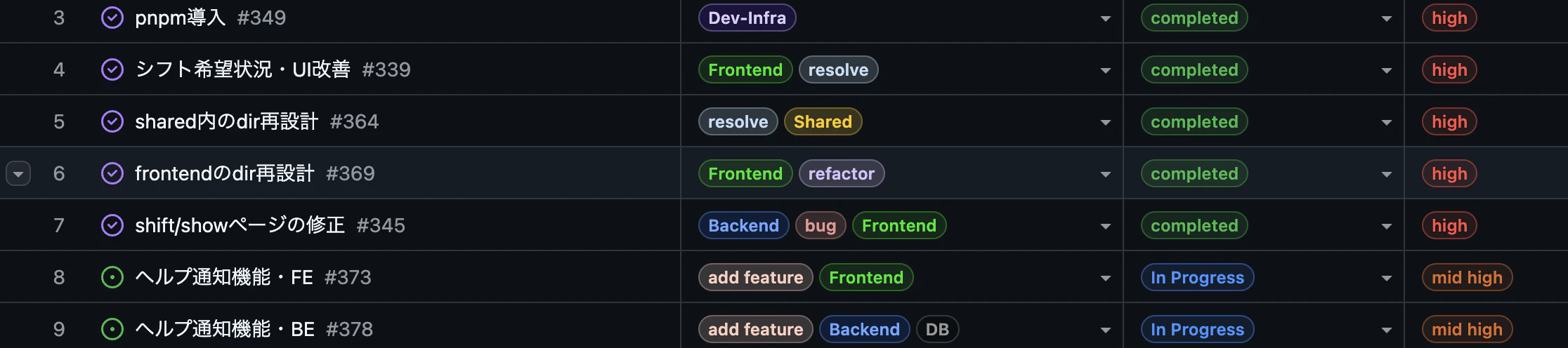Open the row 6 action menu arrow
The image size is (1568, 348).
point(18,173)
